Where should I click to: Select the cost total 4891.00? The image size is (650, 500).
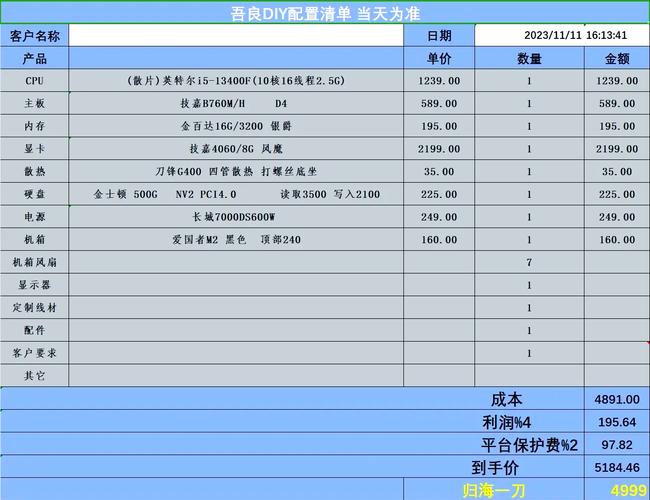tap(617, 399)
